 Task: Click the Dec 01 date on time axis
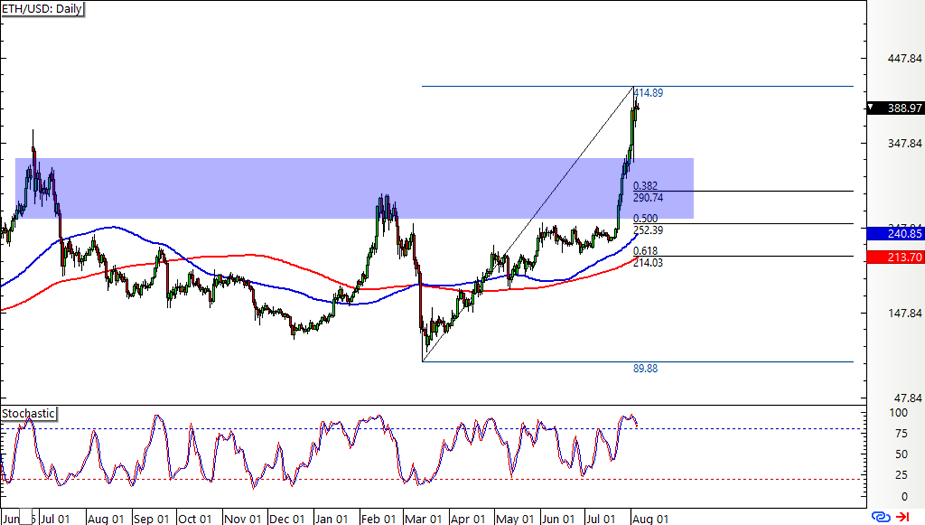point(287,519)
